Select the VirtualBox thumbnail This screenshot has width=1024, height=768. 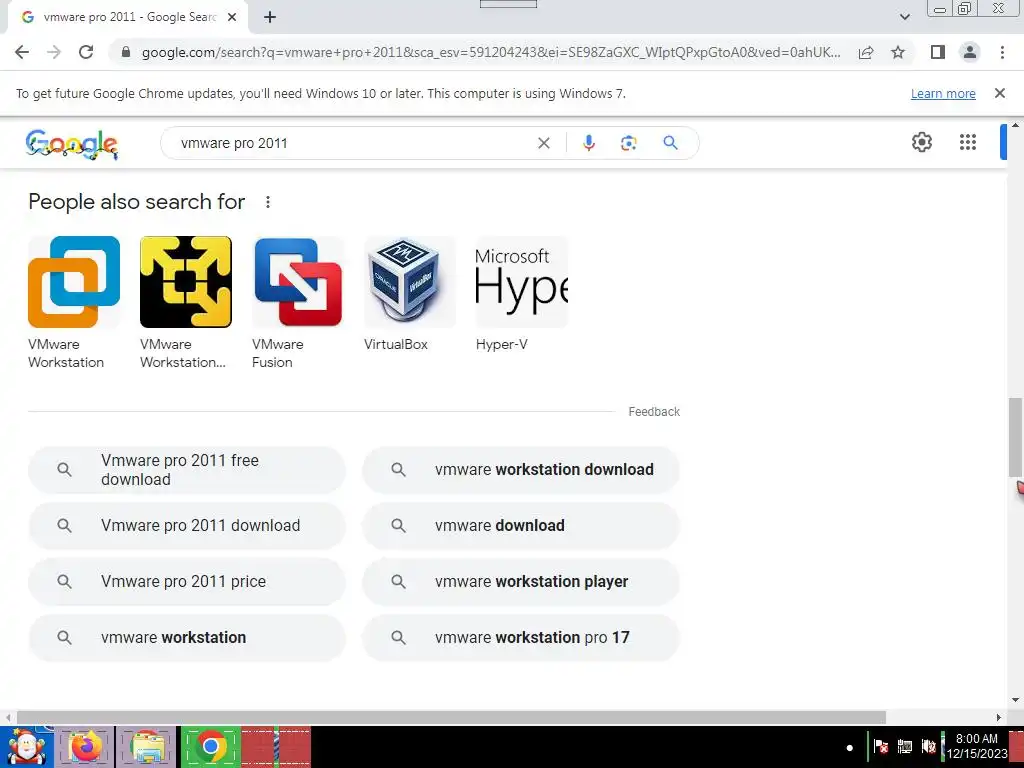point(409,282)
